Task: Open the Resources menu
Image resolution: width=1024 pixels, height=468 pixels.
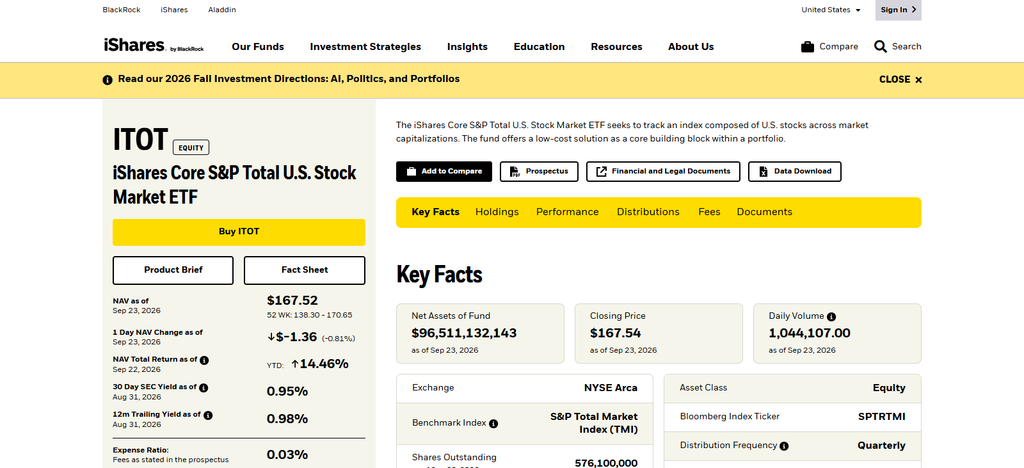Action: (616, 47)
